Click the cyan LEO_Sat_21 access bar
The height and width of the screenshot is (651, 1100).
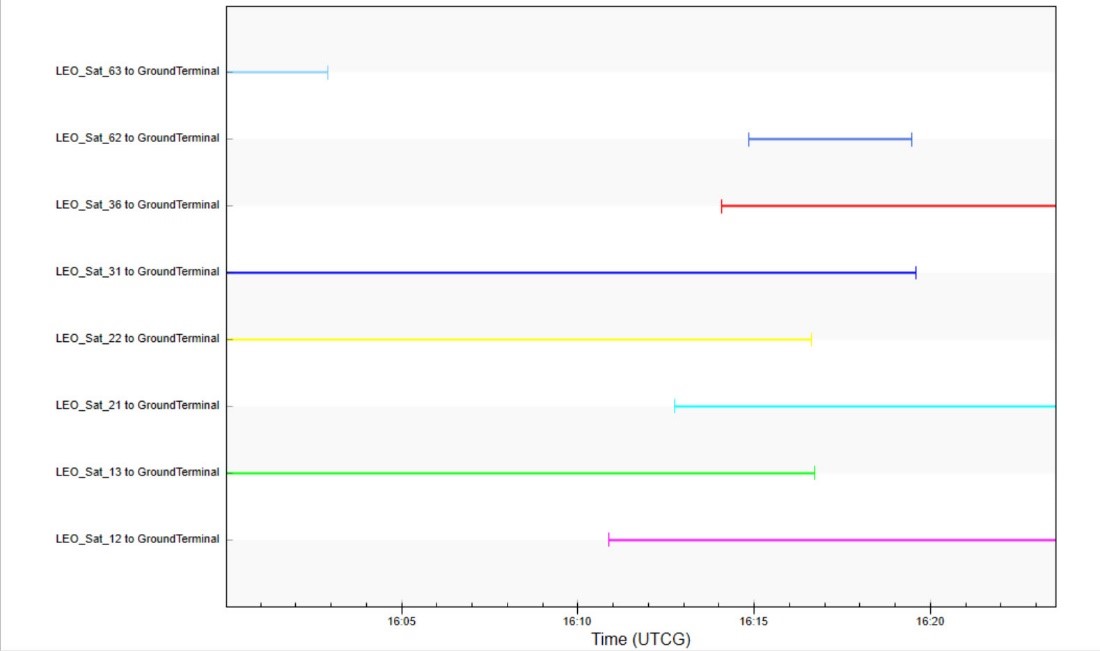coord(865,406)
